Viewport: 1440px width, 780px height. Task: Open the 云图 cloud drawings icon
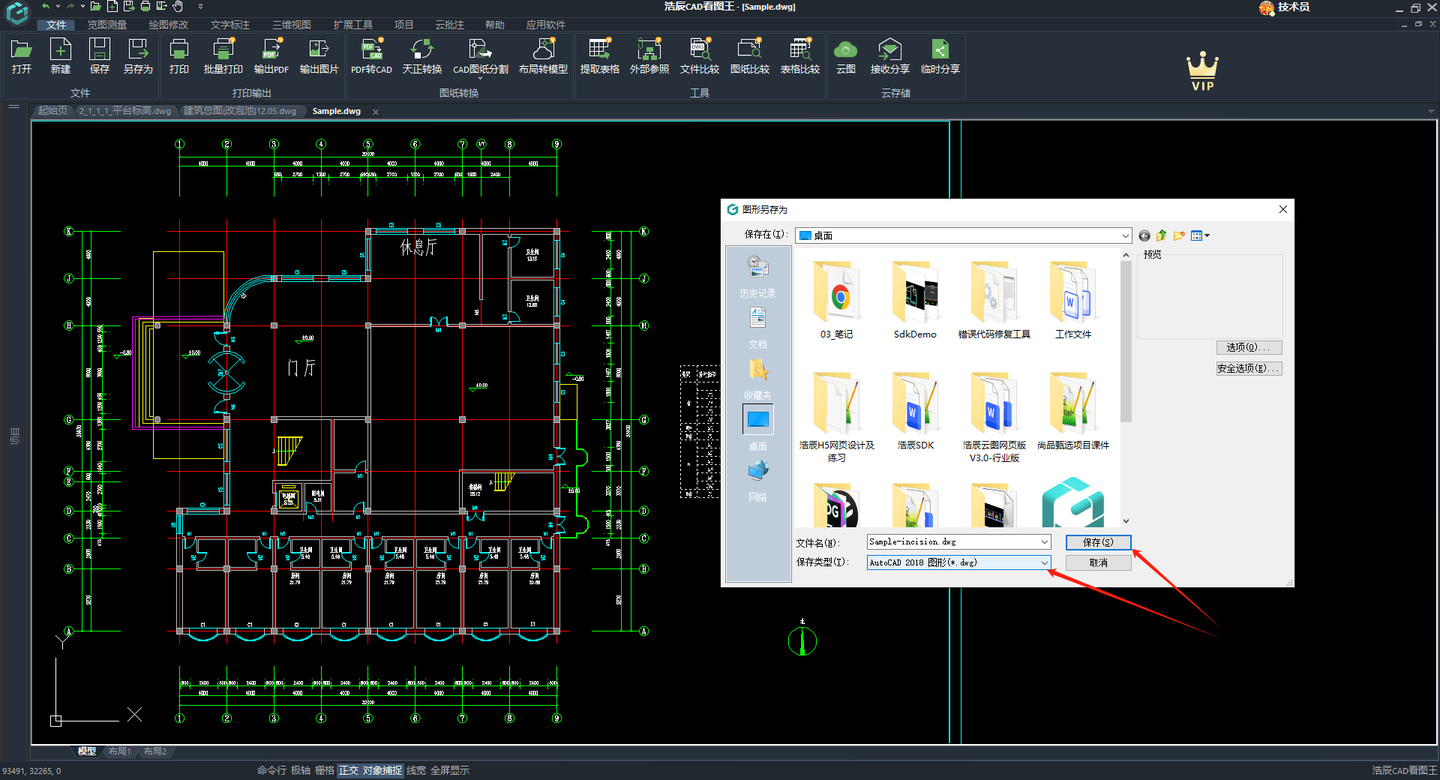pos(846,56)
